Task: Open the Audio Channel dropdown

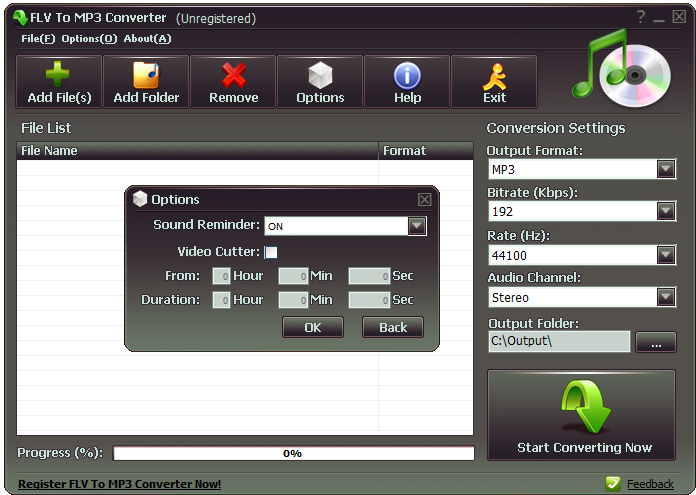Action: pos(666,297)
